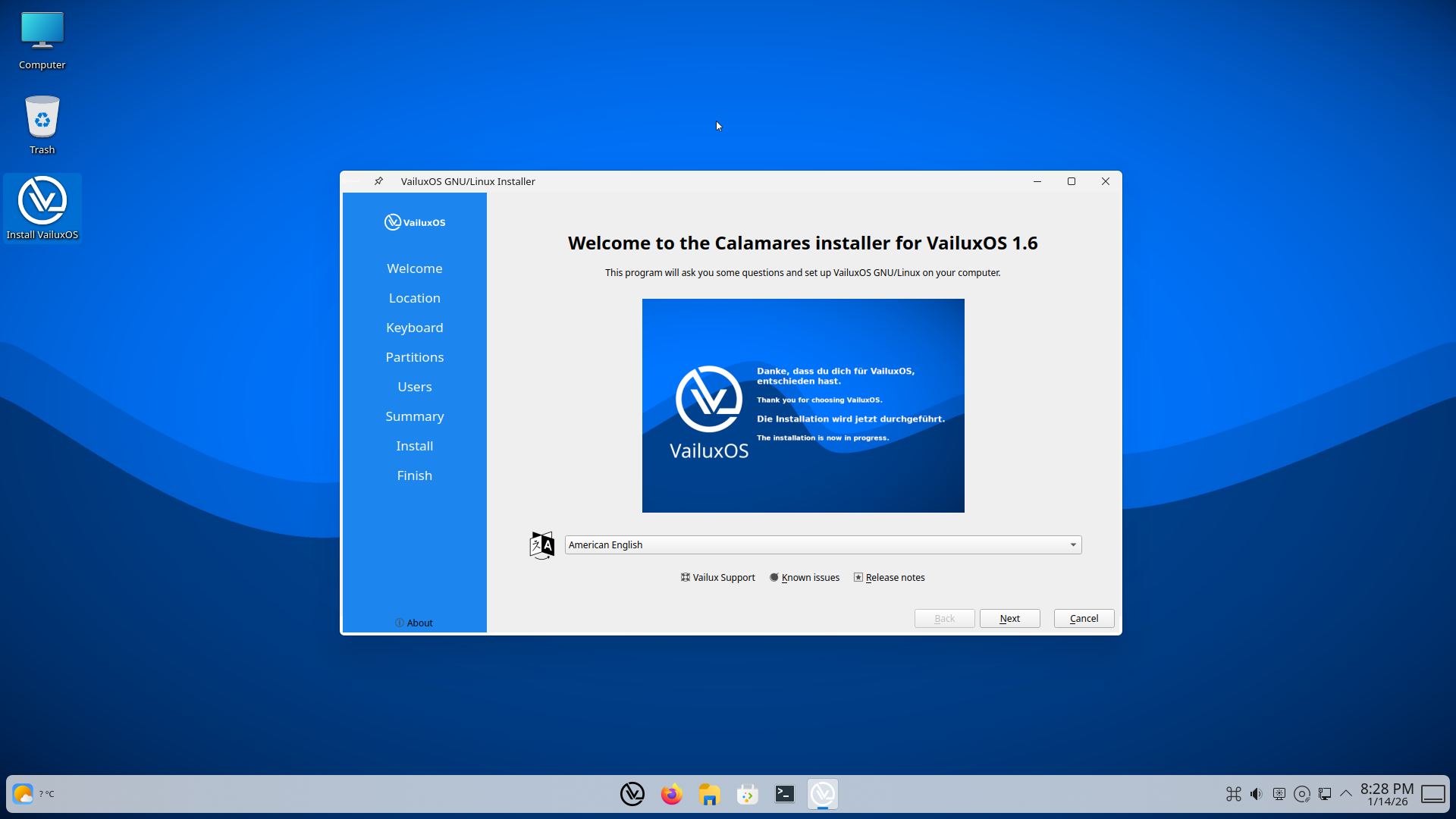The width and height of the screenshot is (1456, 819).
Task: Click the VailuxOS logo in the installer sidebar
Action: click(414, 221)
